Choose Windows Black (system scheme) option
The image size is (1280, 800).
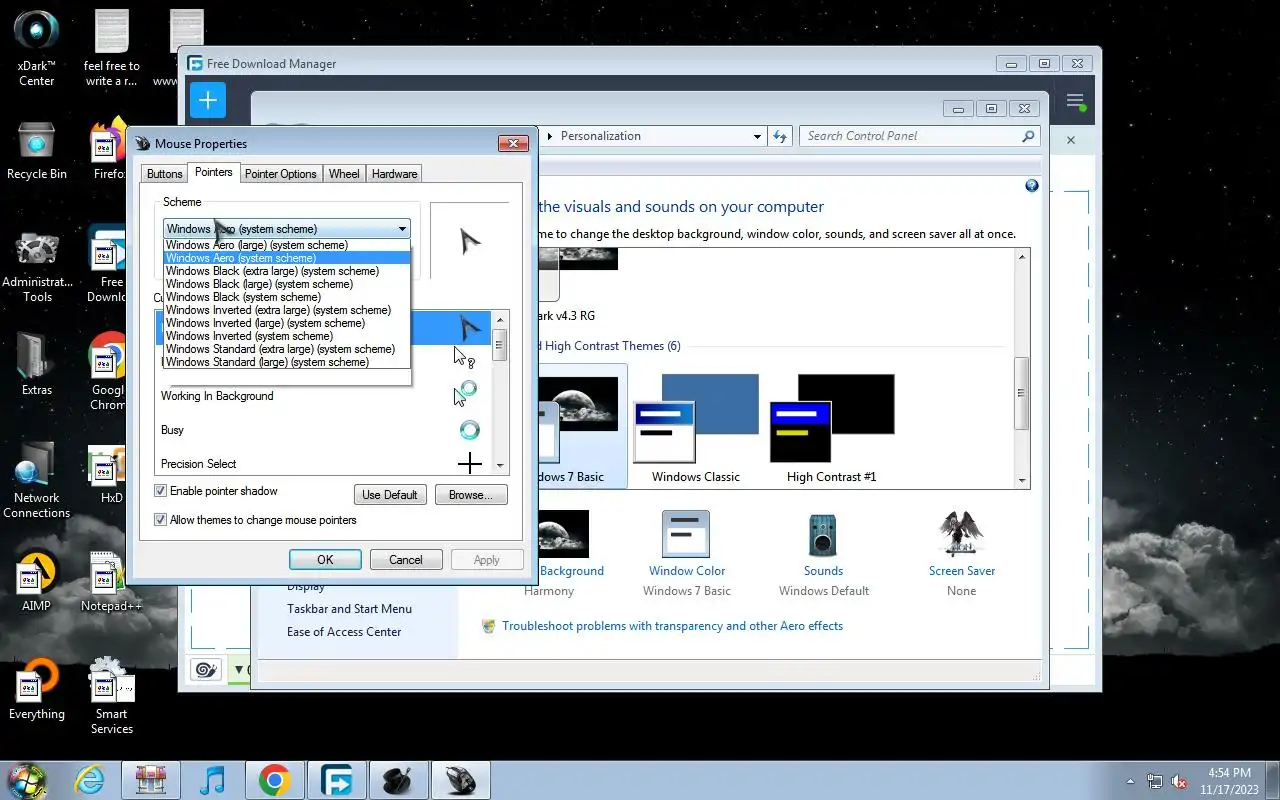286,297
